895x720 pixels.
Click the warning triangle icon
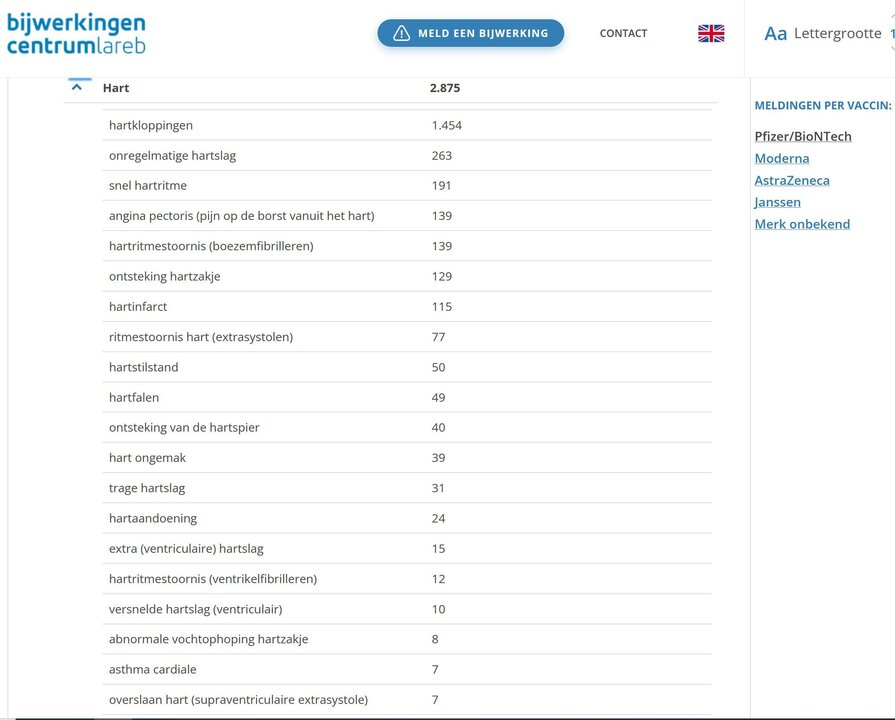click(402, 33)
